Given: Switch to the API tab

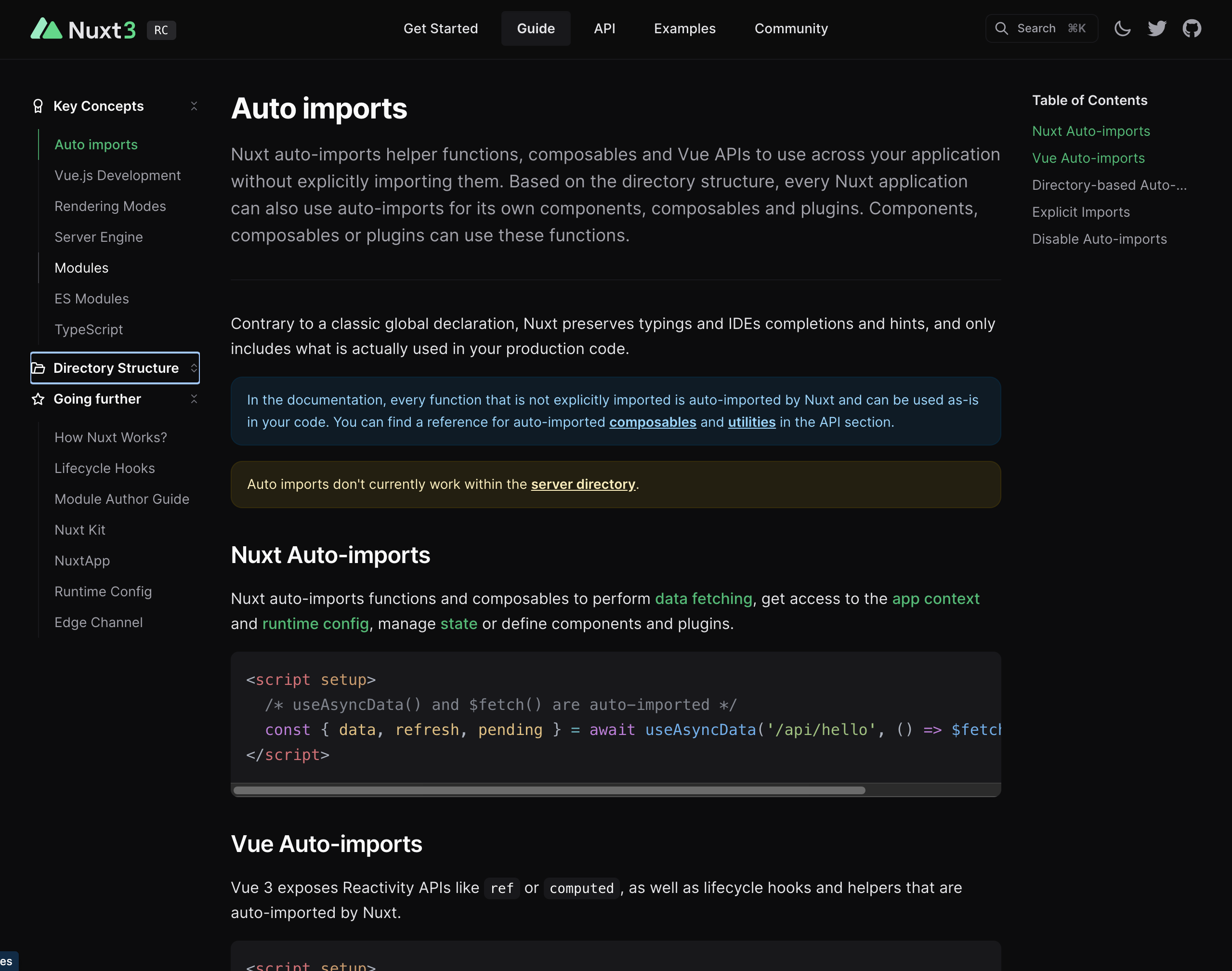Looking at the screenshot, I should click(604, 28).
